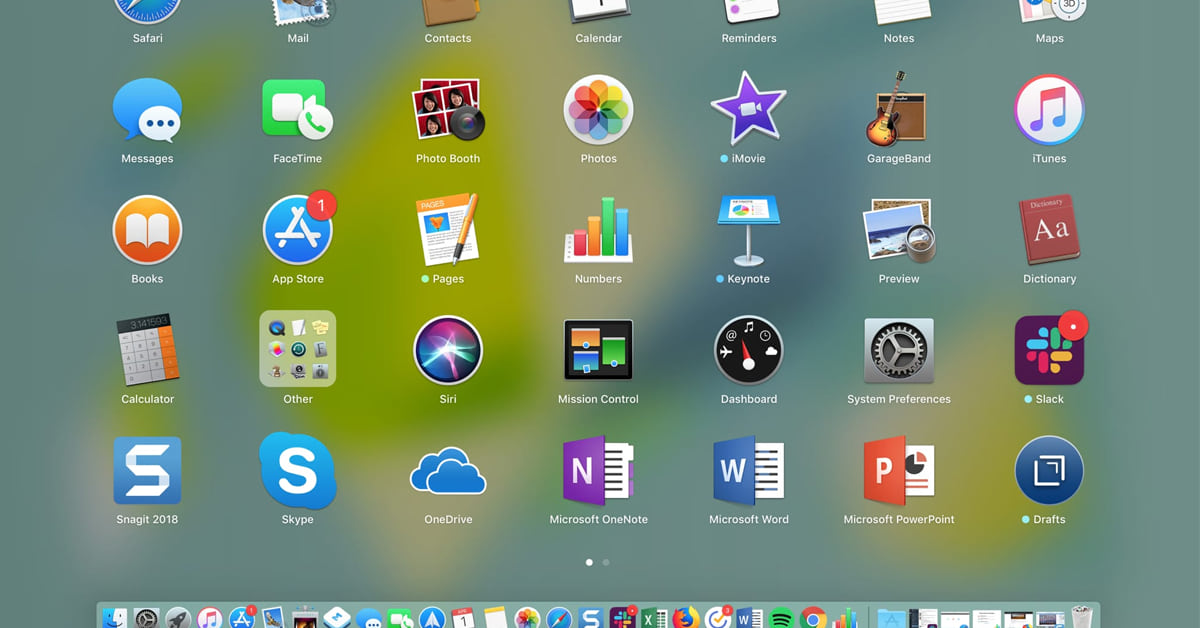This screenshot has height=628, width=1200.
Task: Open the Books app
Action: [x=147, y=230]
